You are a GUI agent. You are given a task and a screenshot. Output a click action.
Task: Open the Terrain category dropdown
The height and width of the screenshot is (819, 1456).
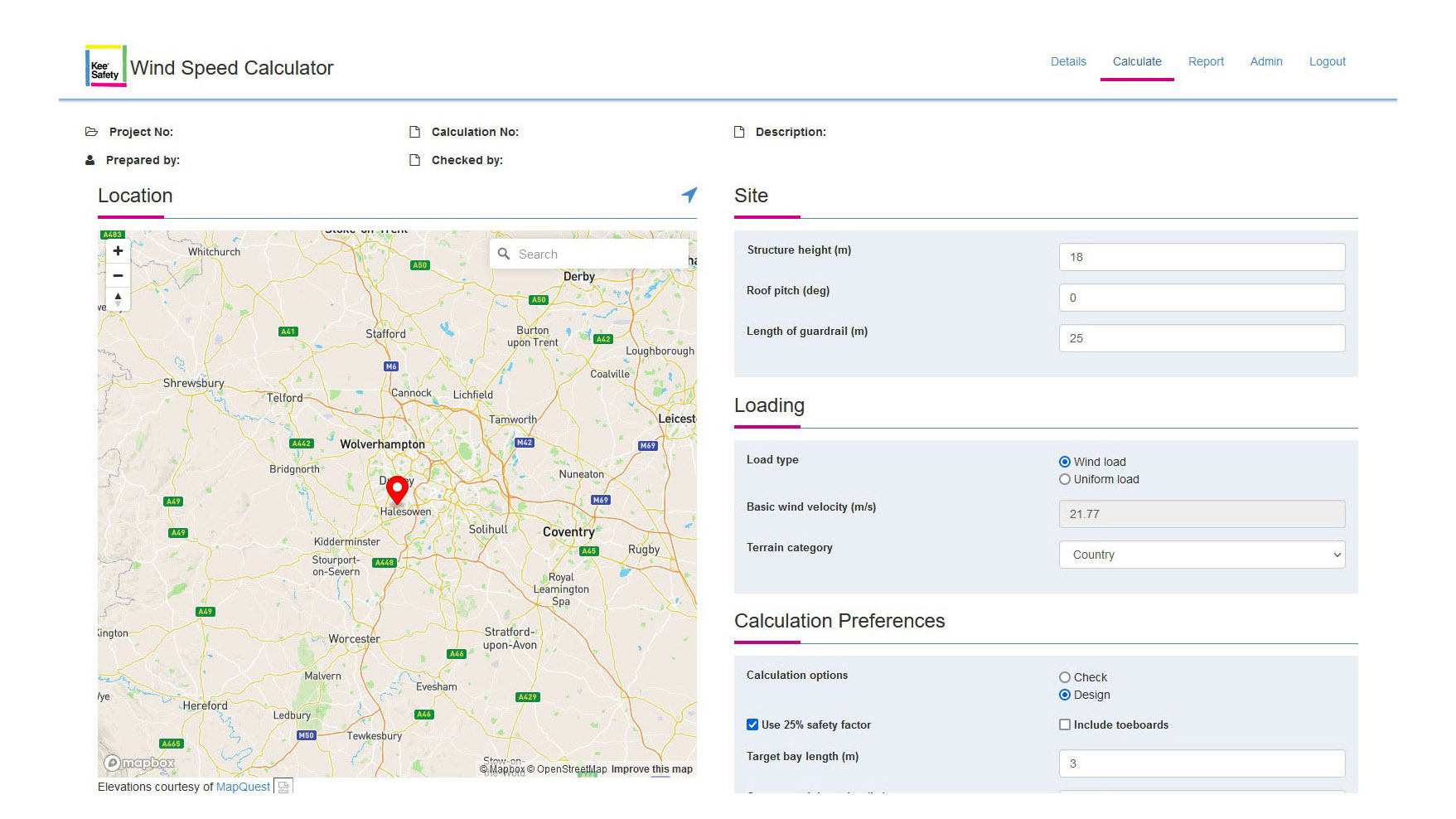1202,555
